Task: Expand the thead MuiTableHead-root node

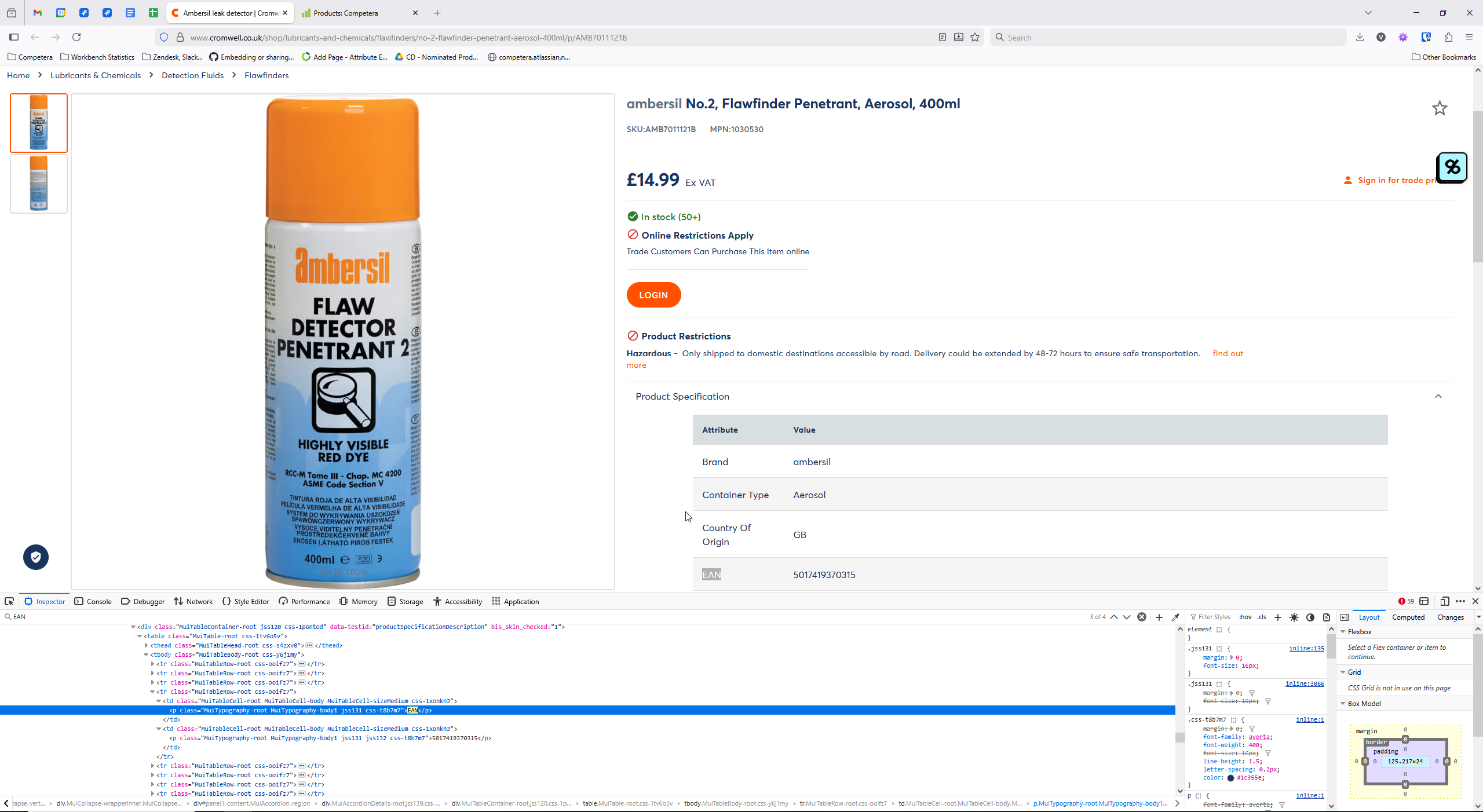Action: tap(146, 645)
